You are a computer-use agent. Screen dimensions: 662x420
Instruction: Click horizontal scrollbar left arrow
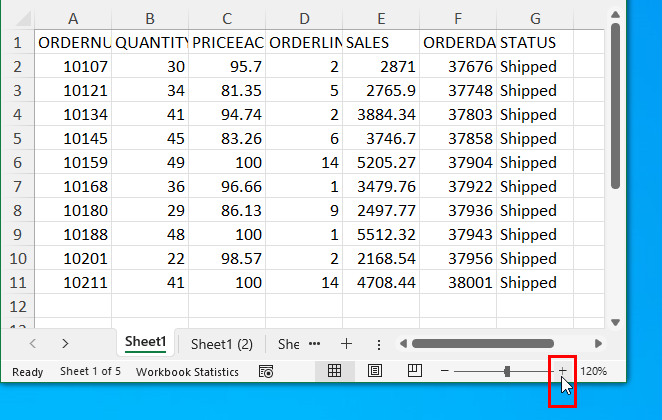coord(403,344)
